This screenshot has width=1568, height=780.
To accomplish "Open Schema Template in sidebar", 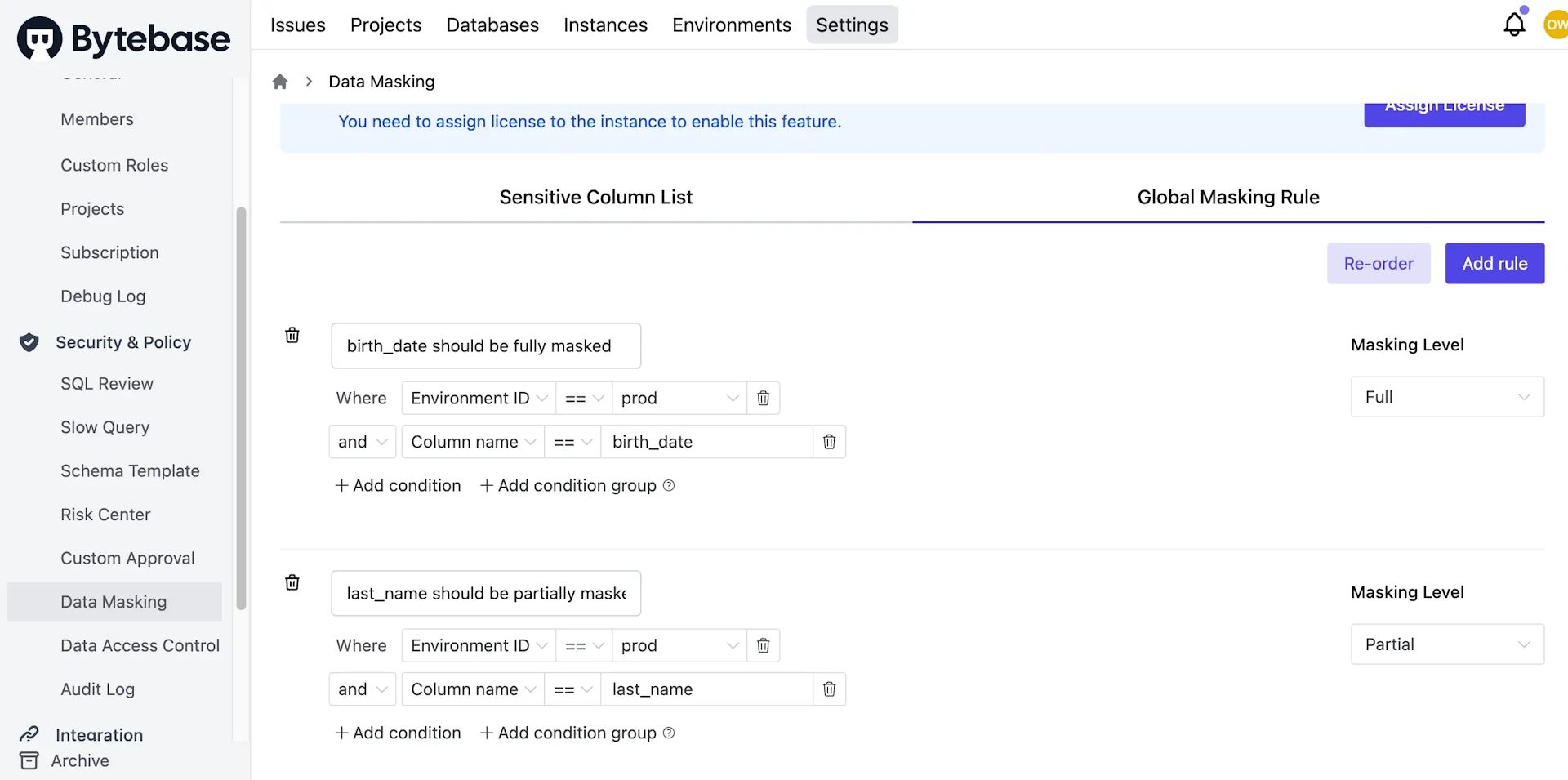I will point(130,471).
